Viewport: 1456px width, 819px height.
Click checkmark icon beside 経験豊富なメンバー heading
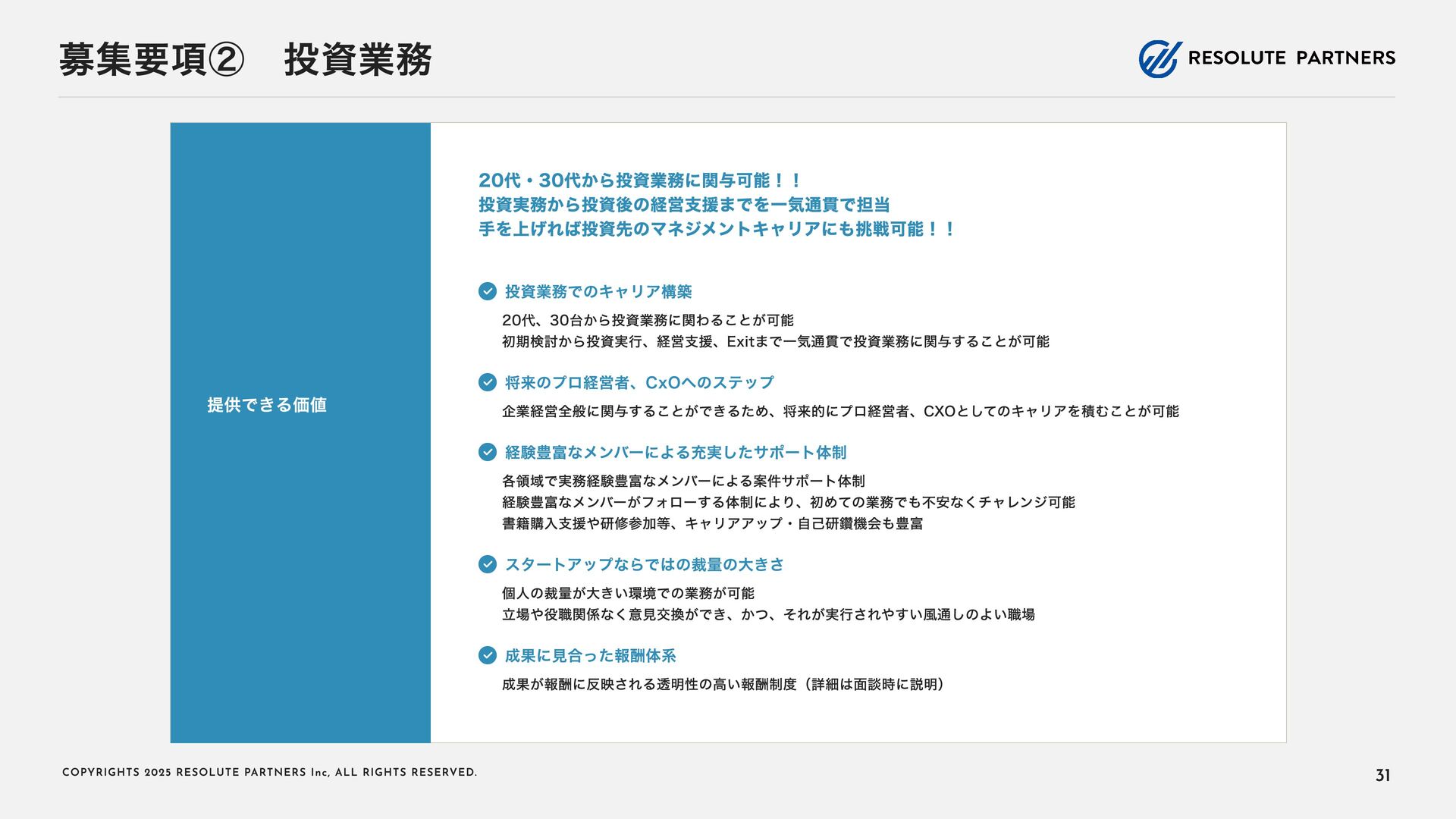pyautogui.click(x=488, y=452)
